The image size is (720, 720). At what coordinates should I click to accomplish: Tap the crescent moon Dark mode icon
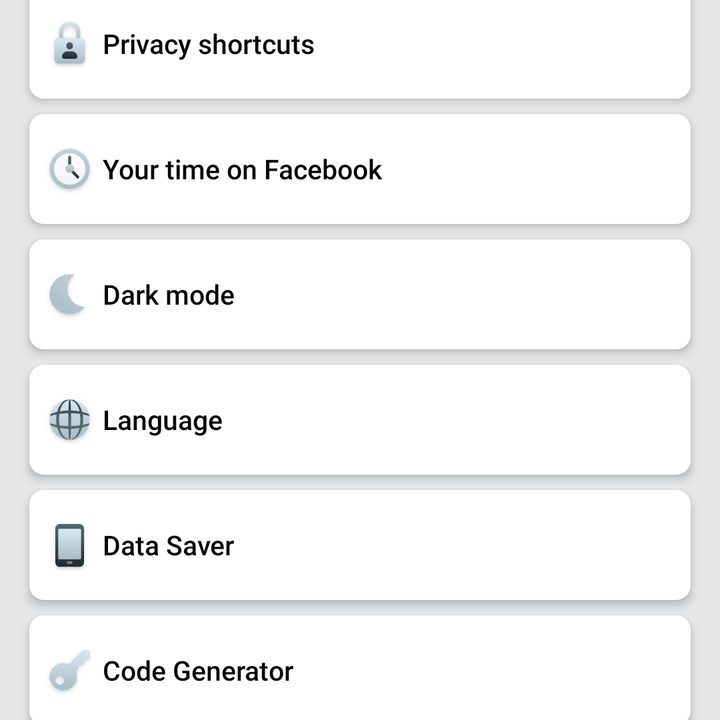[68, 294]
